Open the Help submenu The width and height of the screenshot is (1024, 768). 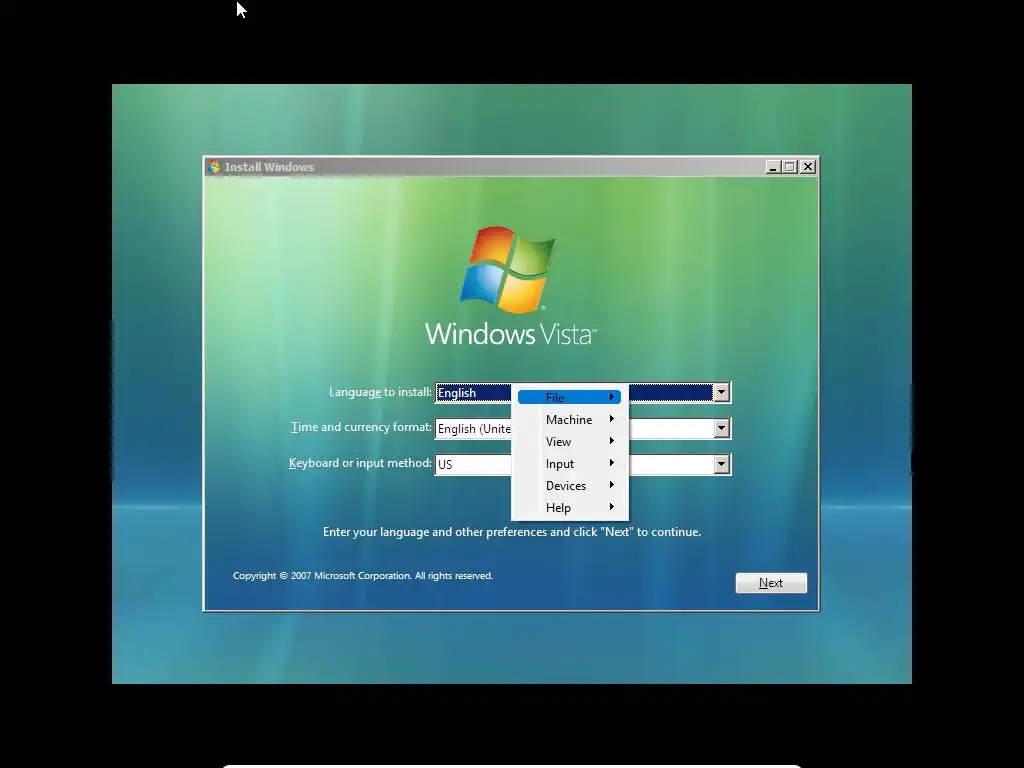pyautogui.click(x=569, y=507)
